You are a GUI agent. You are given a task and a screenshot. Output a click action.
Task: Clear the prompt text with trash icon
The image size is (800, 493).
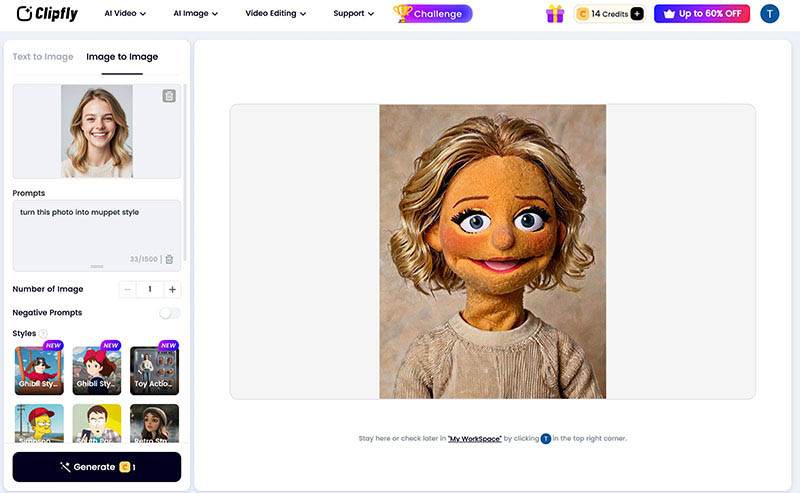pos(169,259)
